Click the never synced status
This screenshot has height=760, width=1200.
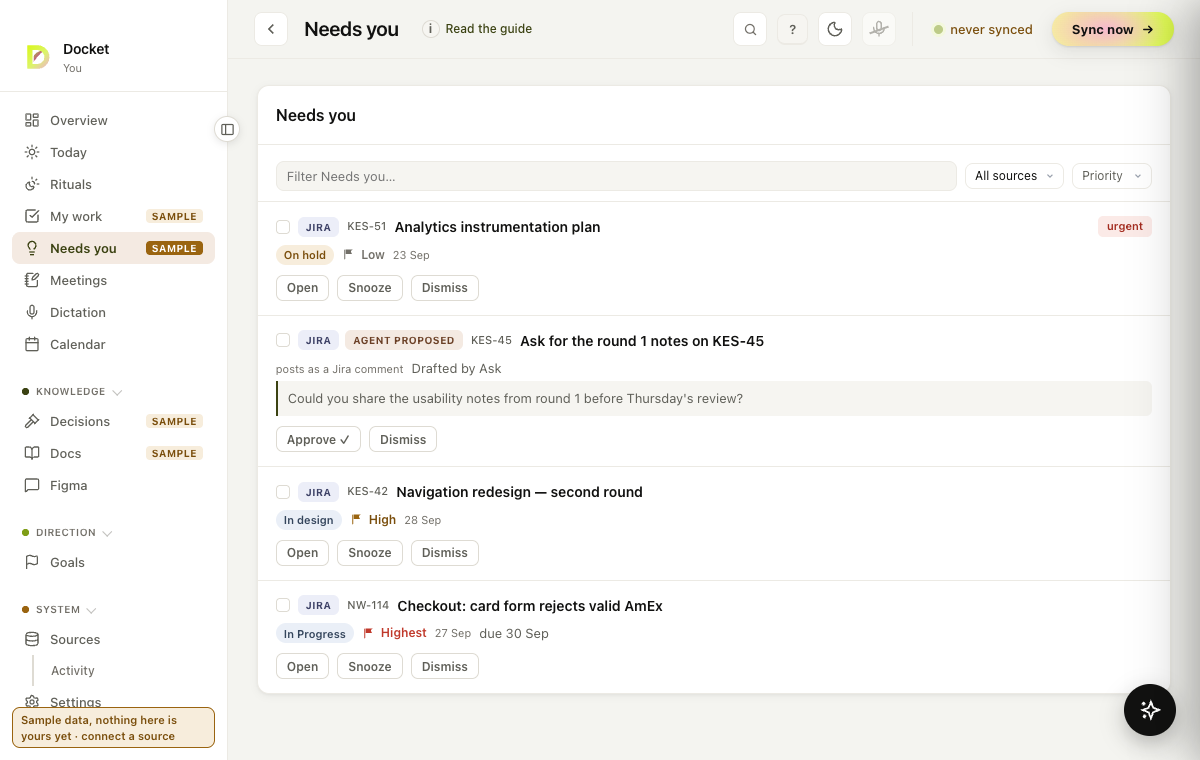983,29
